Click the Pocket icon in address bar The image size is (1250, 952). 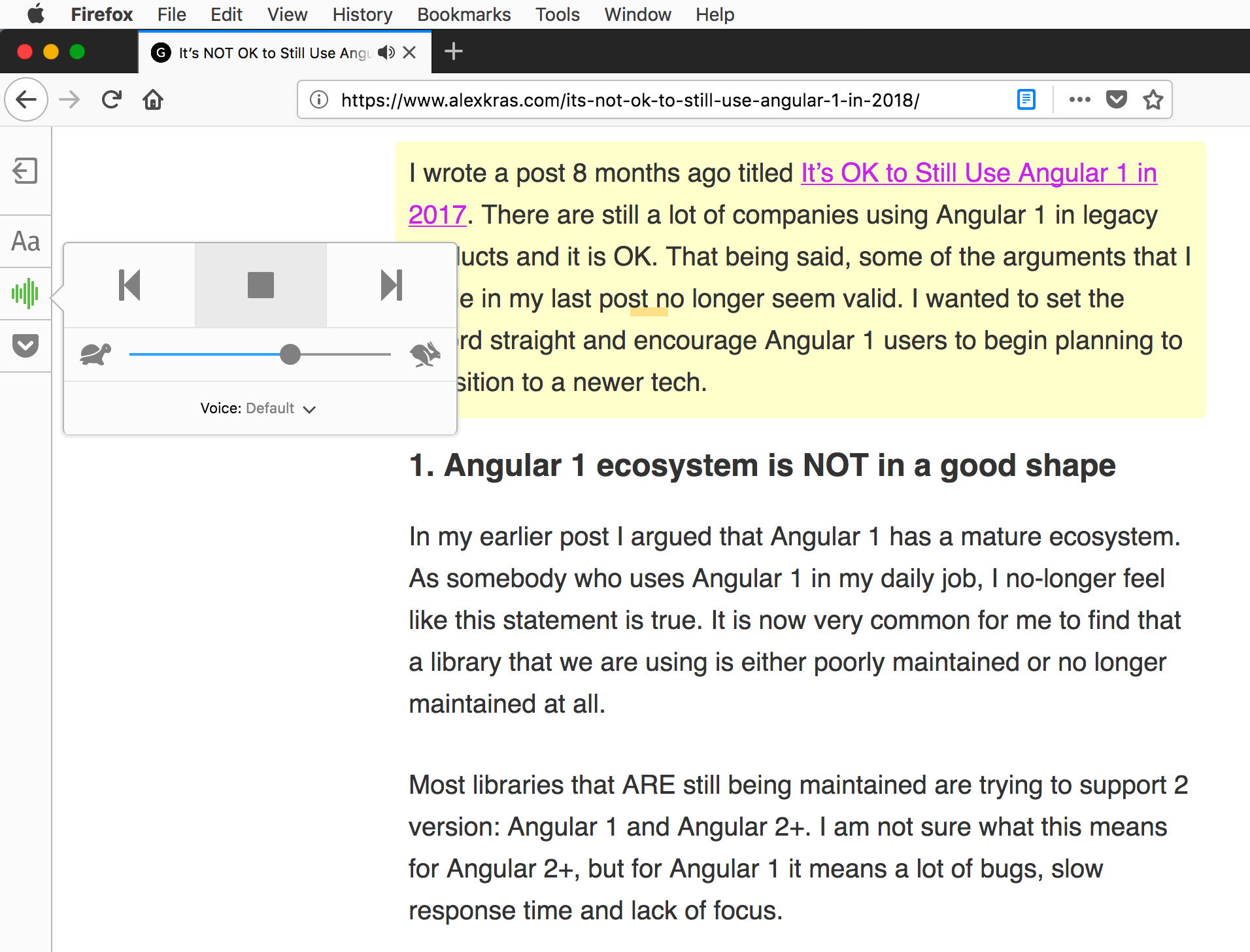coord(1116,100)
